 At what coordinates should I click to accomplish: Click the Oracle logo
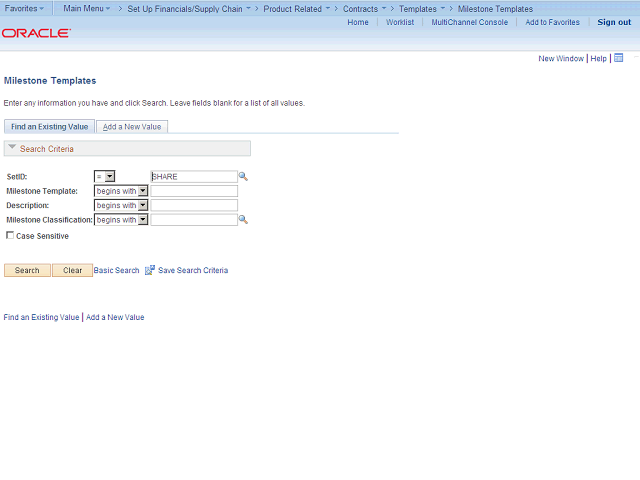click(36, 33)
